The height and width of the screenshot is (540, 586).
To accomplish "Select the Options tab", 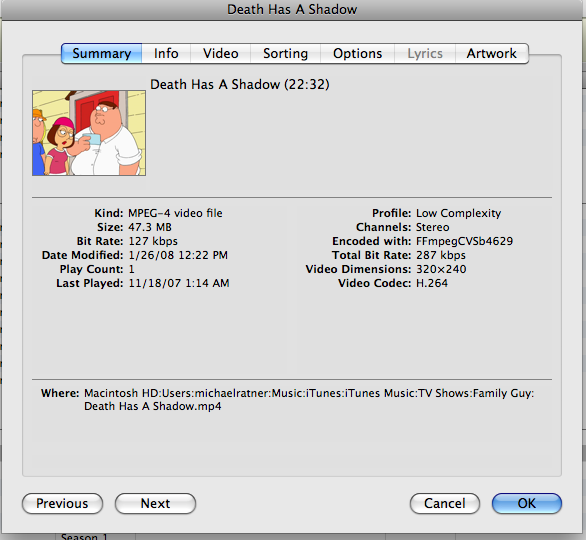I will point(357,53).
